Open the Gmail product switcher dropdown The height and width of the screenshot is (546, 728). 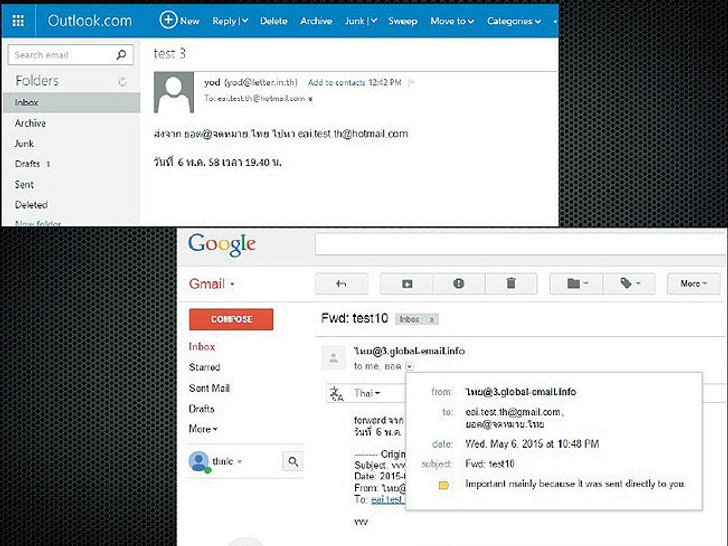pyautogui.click(x=232, y=284)
